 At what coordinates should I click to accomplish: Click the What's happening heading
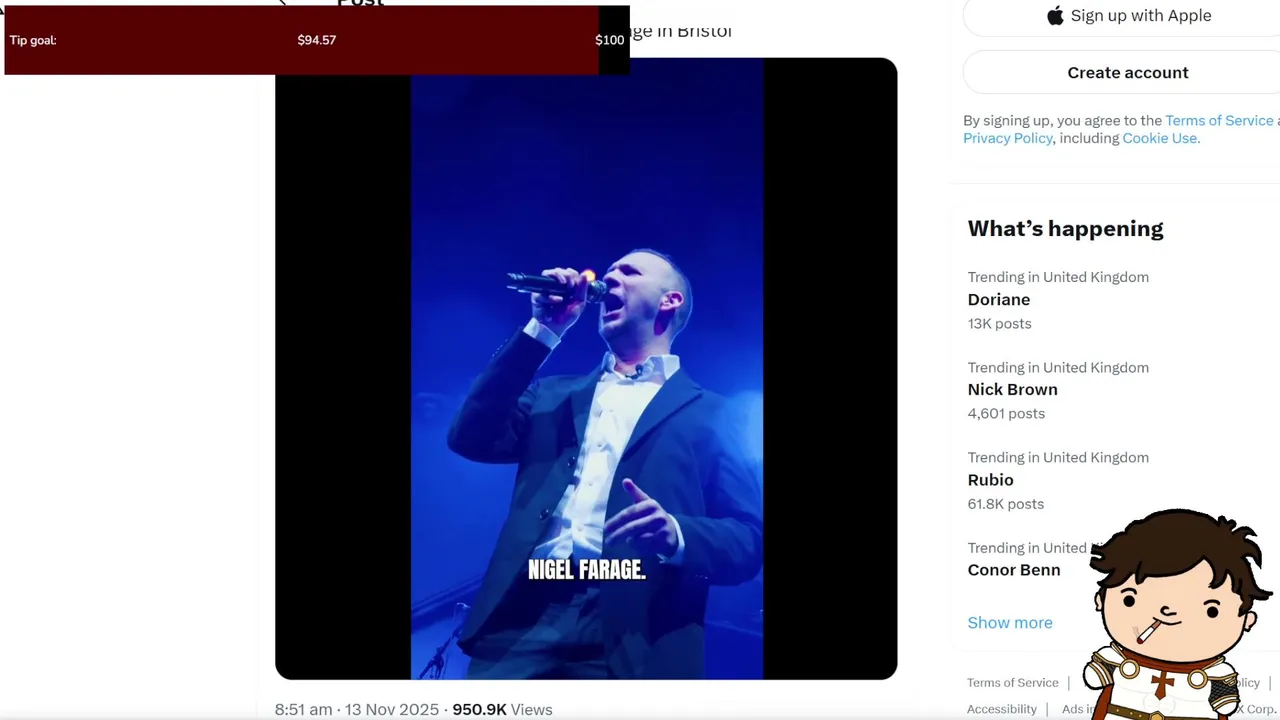[x=1065, y=228]
